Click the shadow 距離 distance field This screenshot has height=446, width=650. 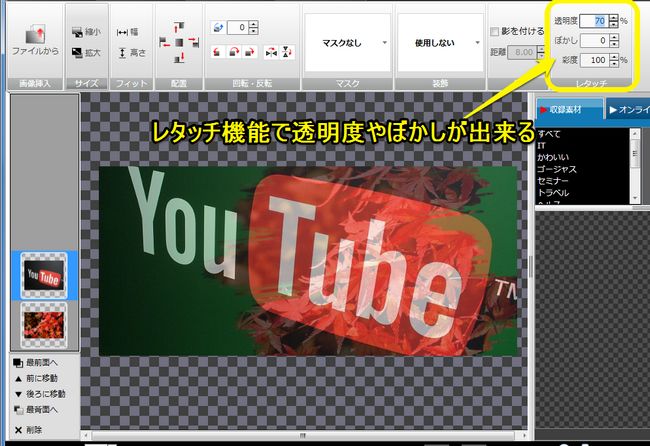click(x=524, y=52)
